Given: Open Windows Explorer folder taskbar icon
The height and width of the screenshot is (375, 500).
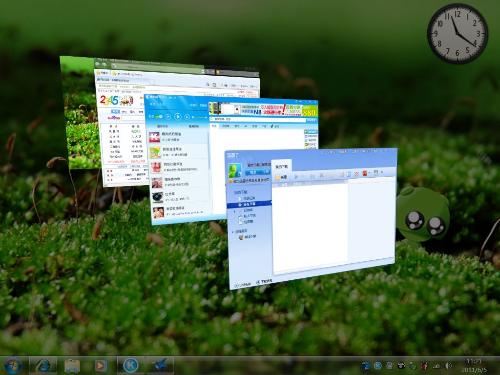Looking at the screenshot, I should pyautogui.click(x=72, y=366).
